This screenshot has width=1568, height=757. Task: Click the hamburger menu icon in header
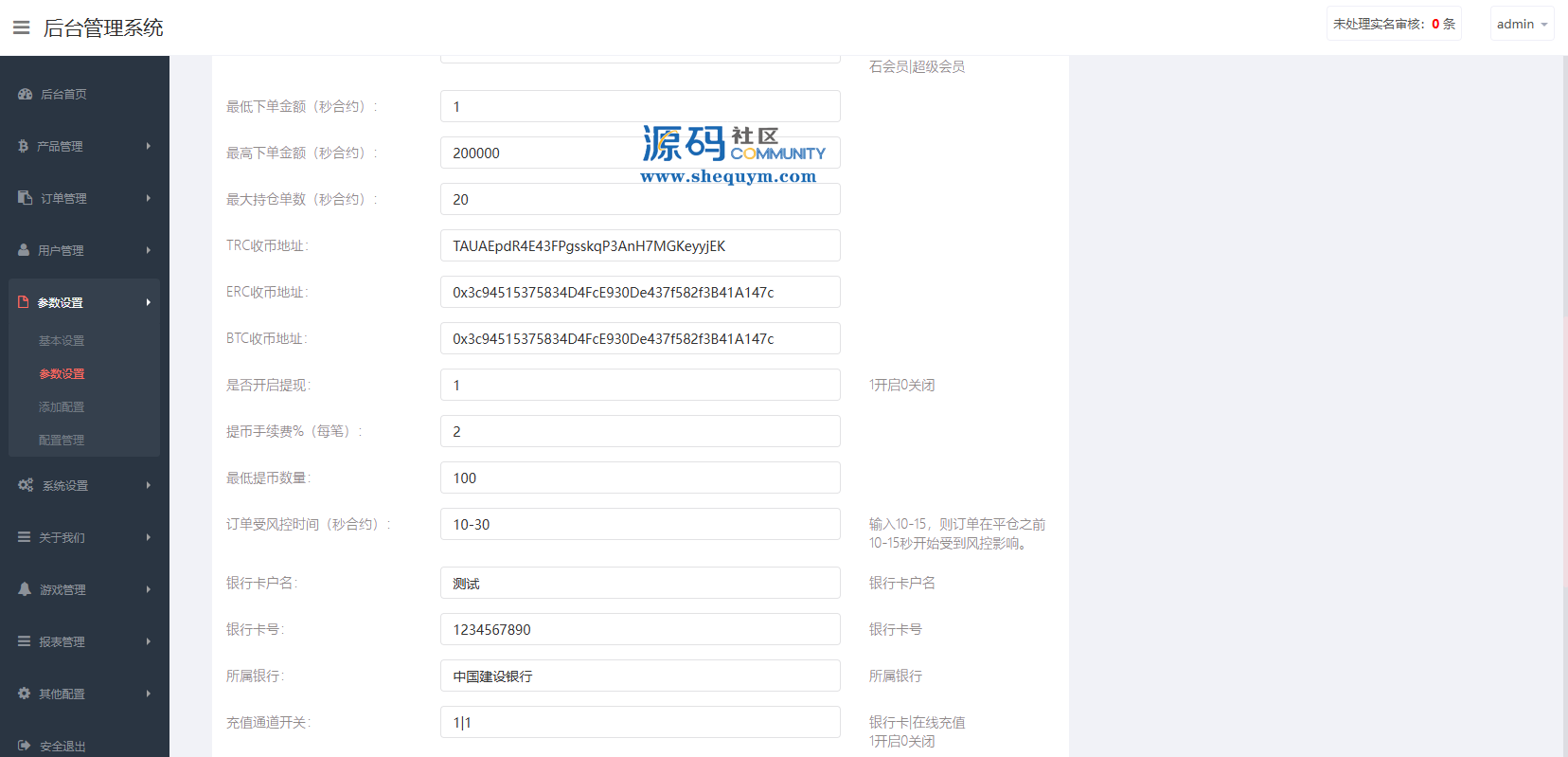click(21, 27)
